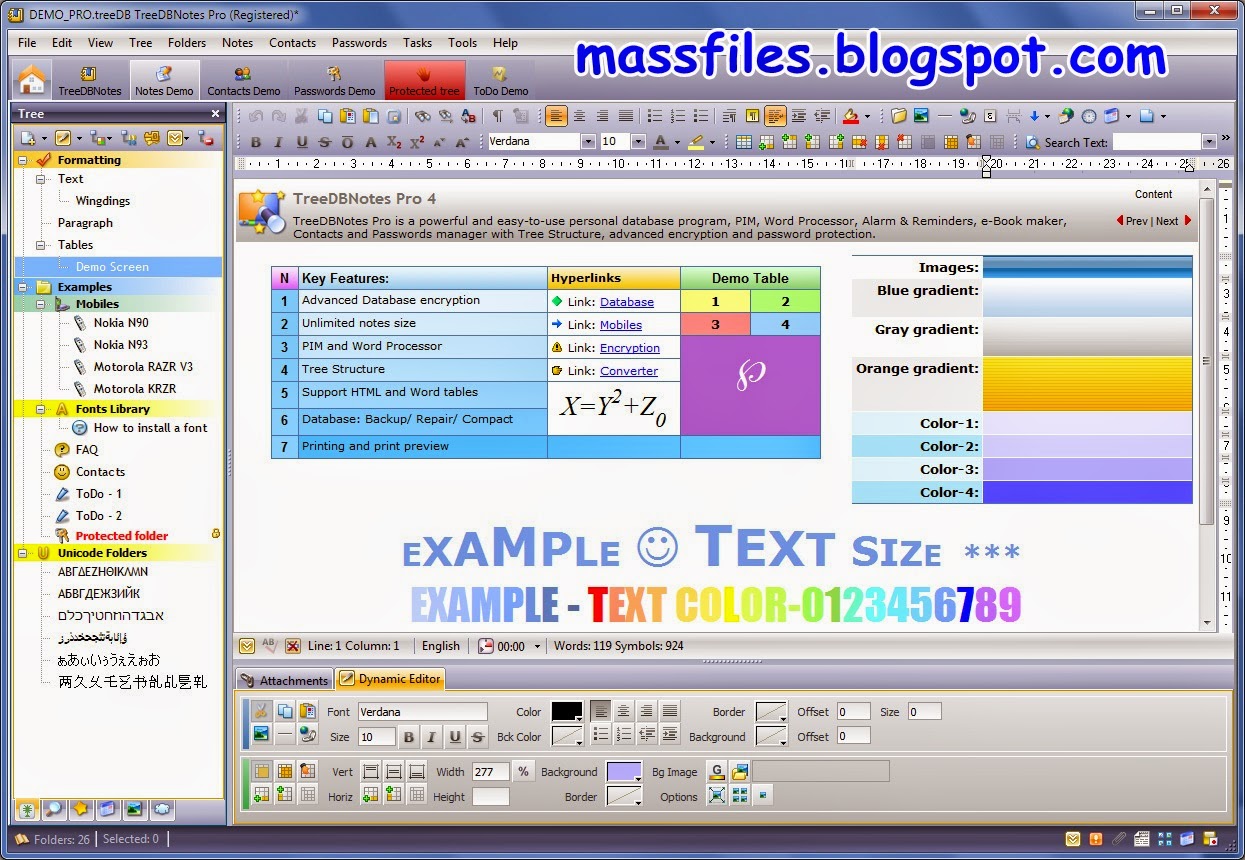Collapse the Fonts Library folder

tap(40, 409)
